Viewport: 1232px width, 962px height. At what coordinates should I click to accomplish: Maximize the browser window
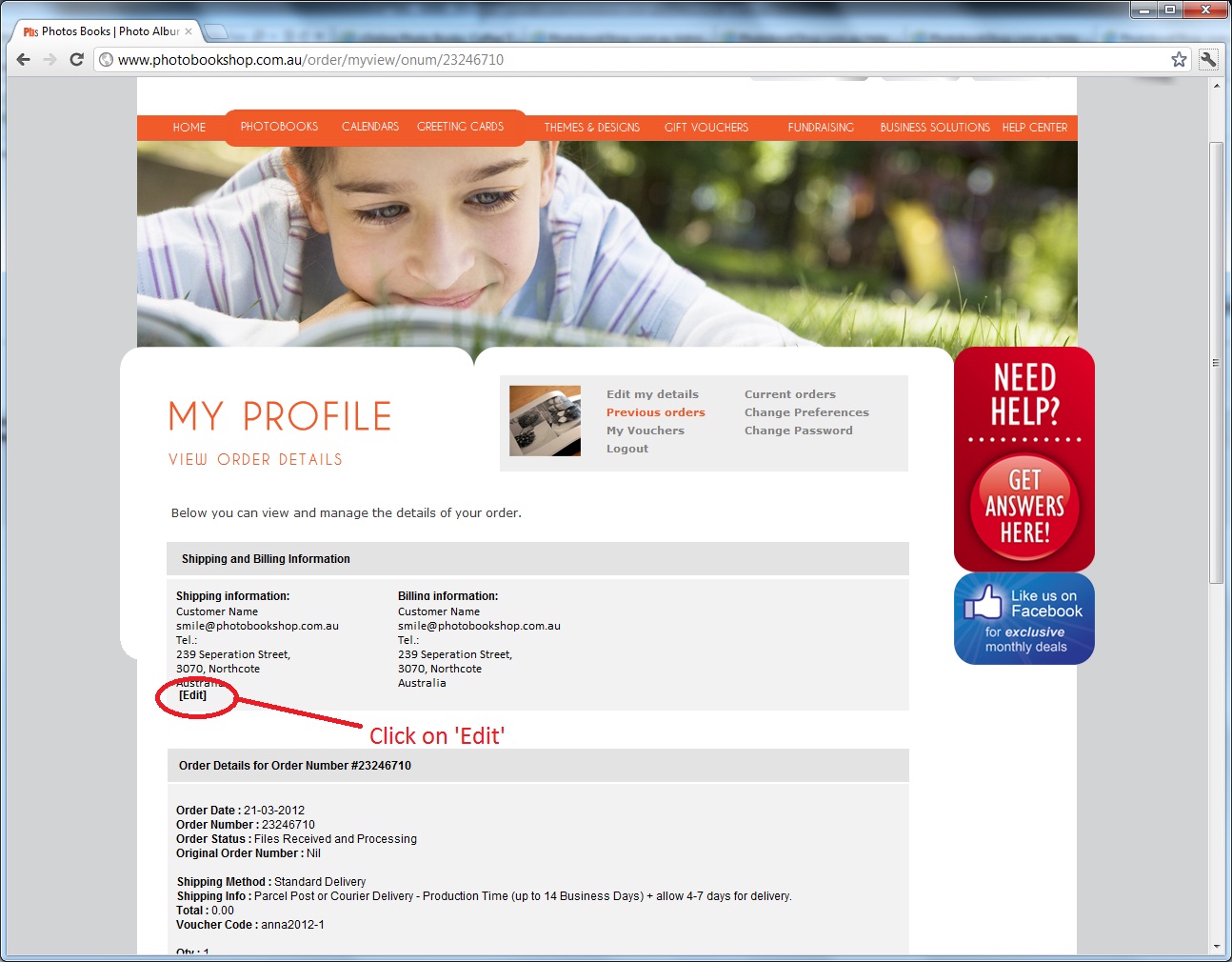(1170, 10)
